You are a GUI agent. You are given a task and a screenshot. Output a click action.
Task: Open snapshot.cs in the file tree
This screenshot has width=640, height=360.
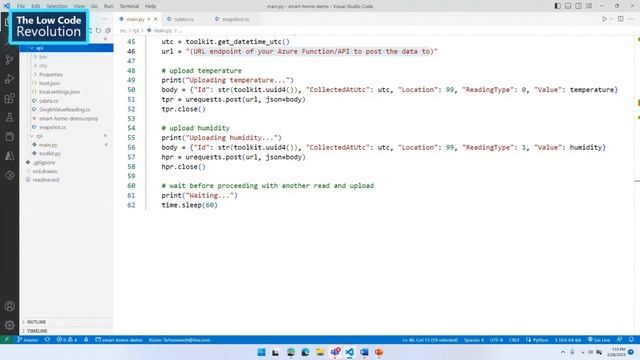coord(66,127)
